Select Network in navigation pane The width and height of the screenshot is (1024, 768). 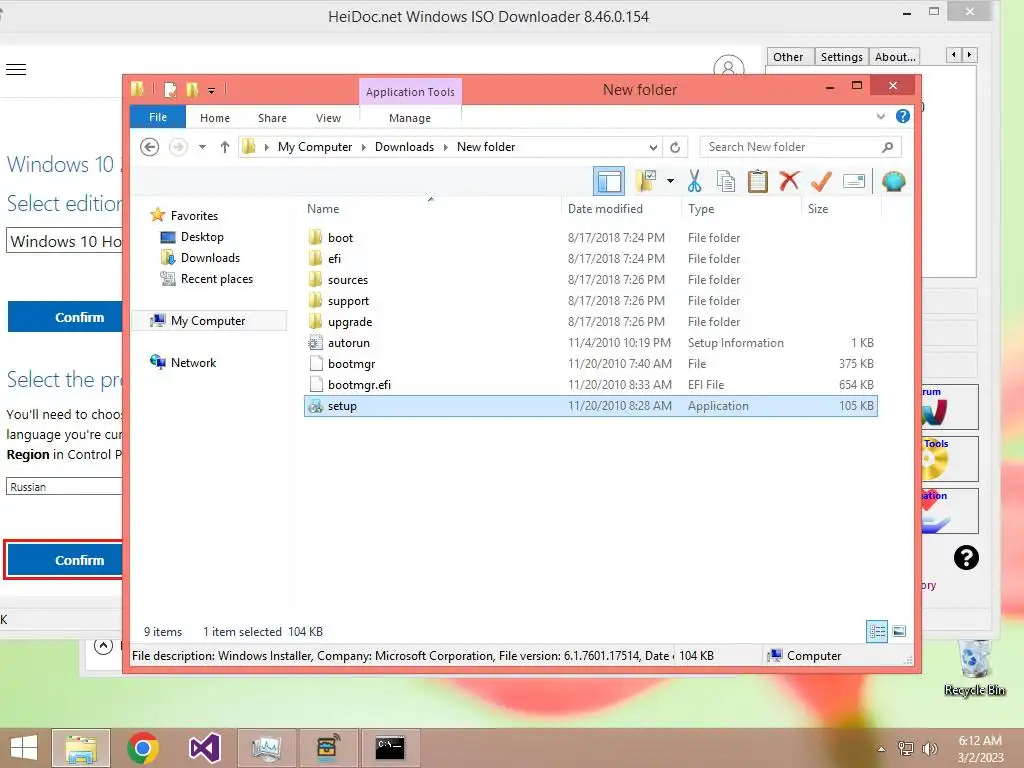tap(193, 362)
